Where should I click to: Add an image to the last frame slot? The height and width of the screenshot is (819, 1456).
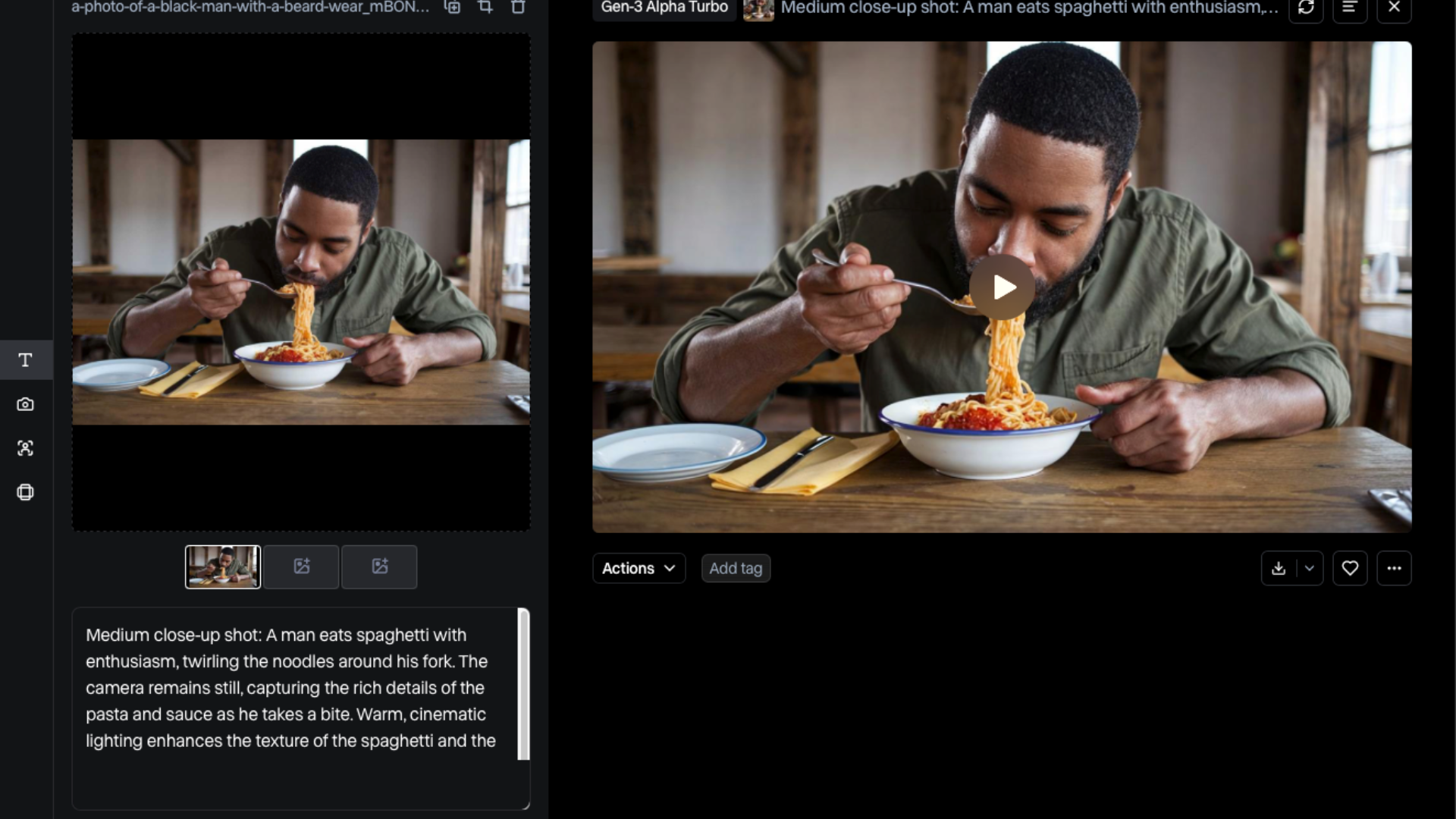tap(380, 566)
